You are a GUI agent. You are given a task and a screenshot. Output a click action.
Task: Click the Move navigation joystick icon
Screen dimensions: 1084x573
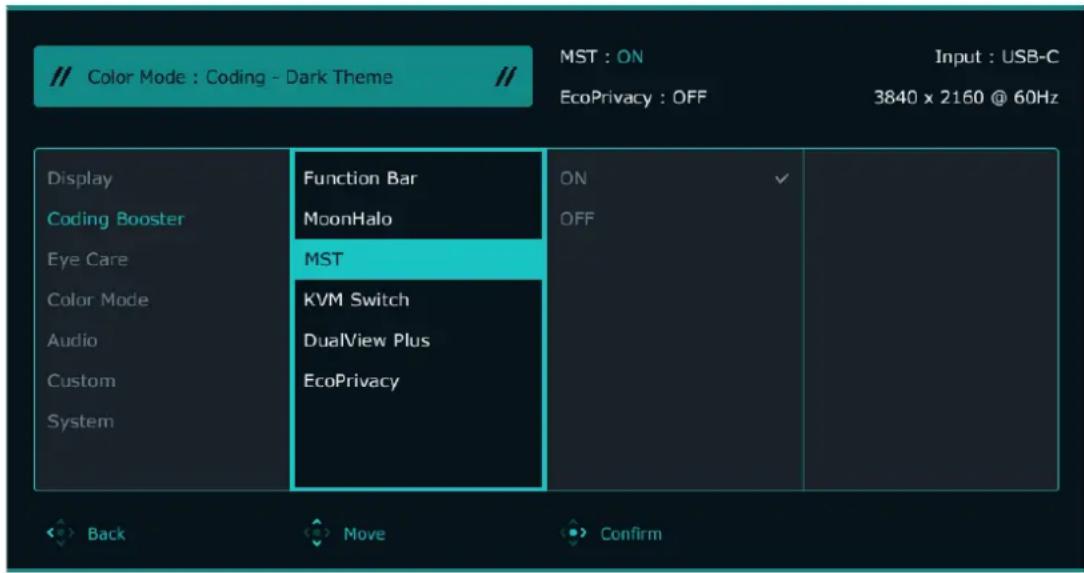tap(317, 533)
